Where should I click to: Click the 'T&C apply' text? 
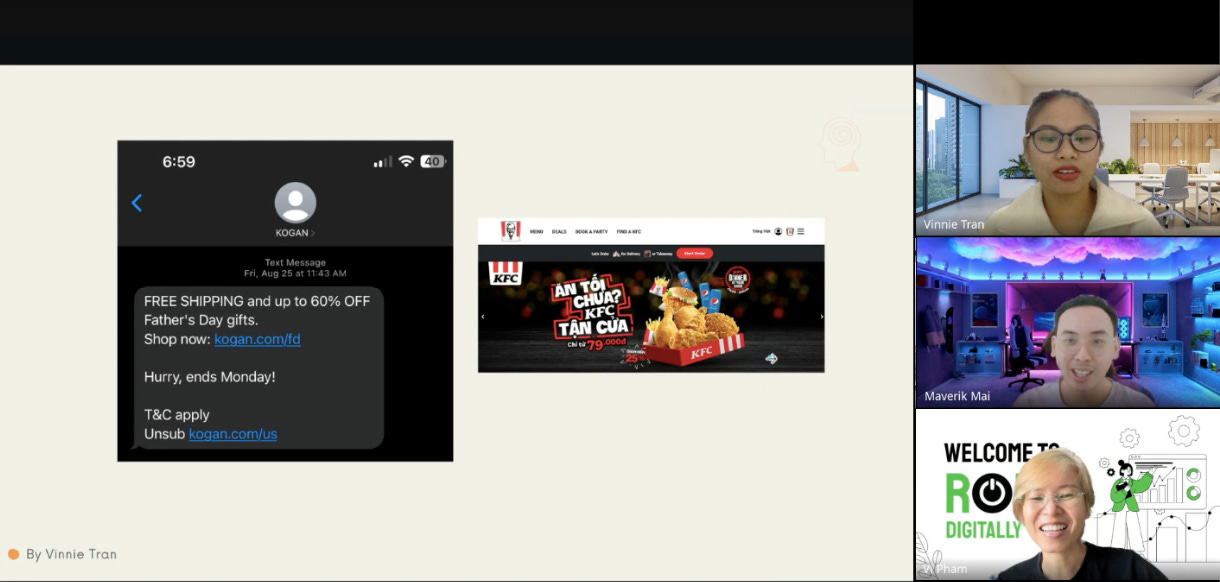(177, 415)
